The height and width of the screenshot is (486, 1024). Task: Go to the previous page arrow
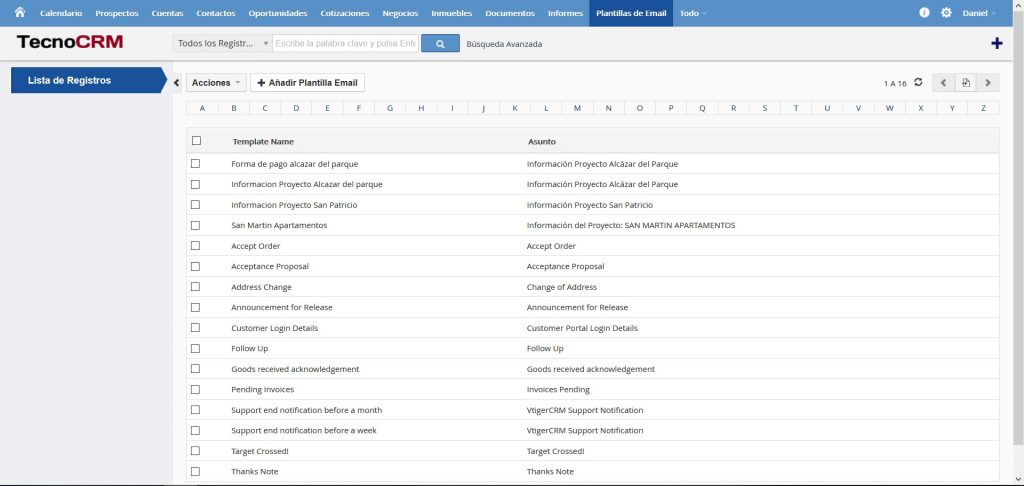pyautogui.click(x=944, y=83)
